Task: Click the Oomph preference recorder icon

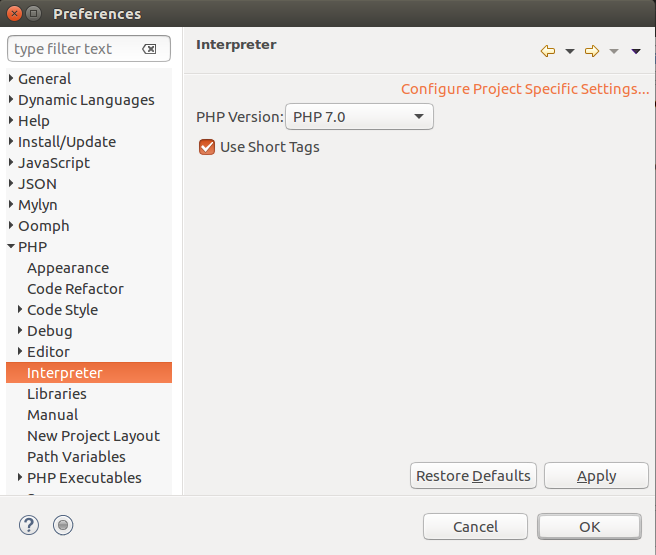Action: pos(63,525)
